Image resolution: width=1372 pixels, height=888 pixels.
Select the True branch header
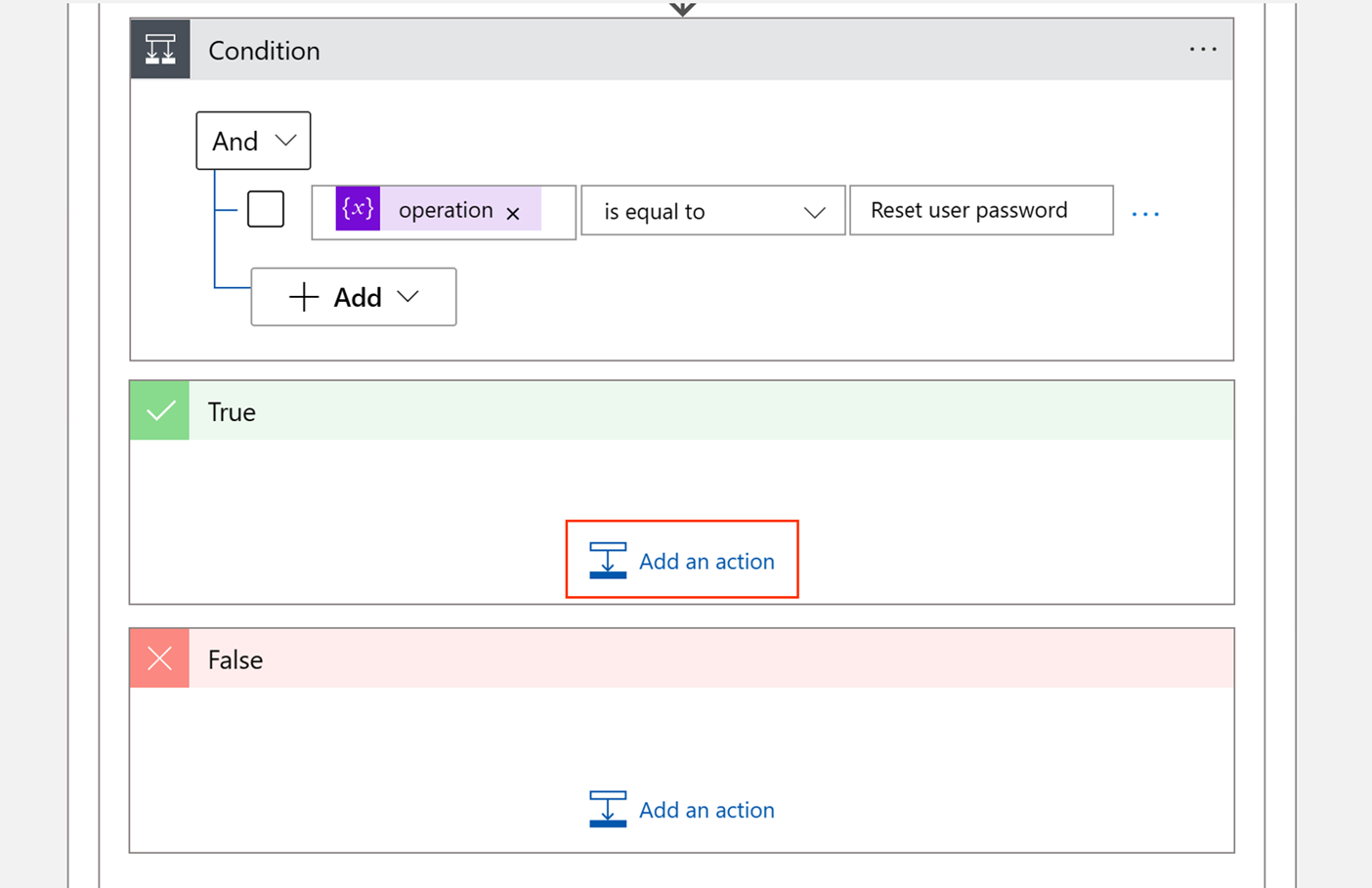pyautogui.click(x=684, y=411)
